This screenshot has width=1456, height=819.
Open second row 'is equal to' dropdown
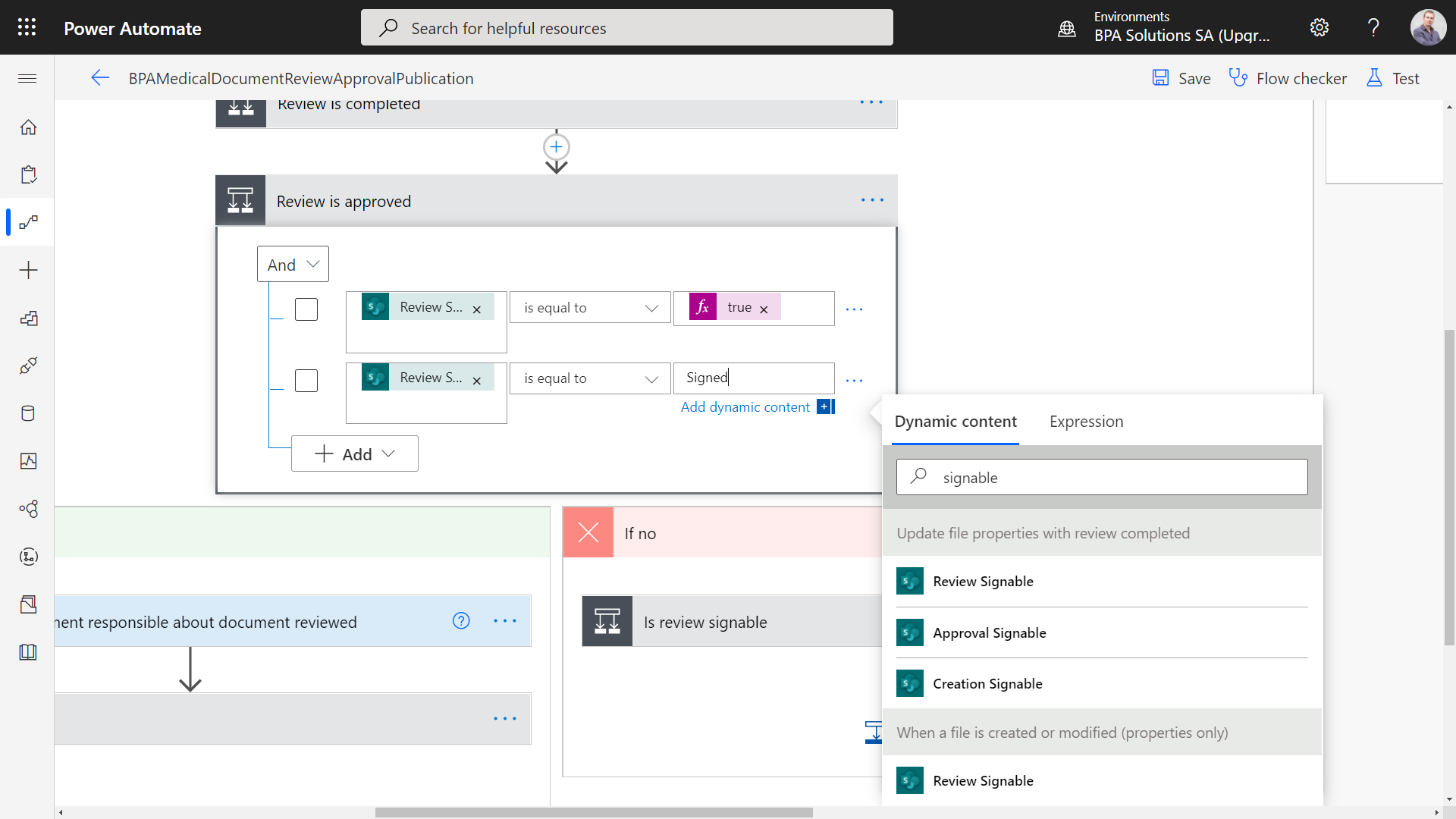[590, 378]
